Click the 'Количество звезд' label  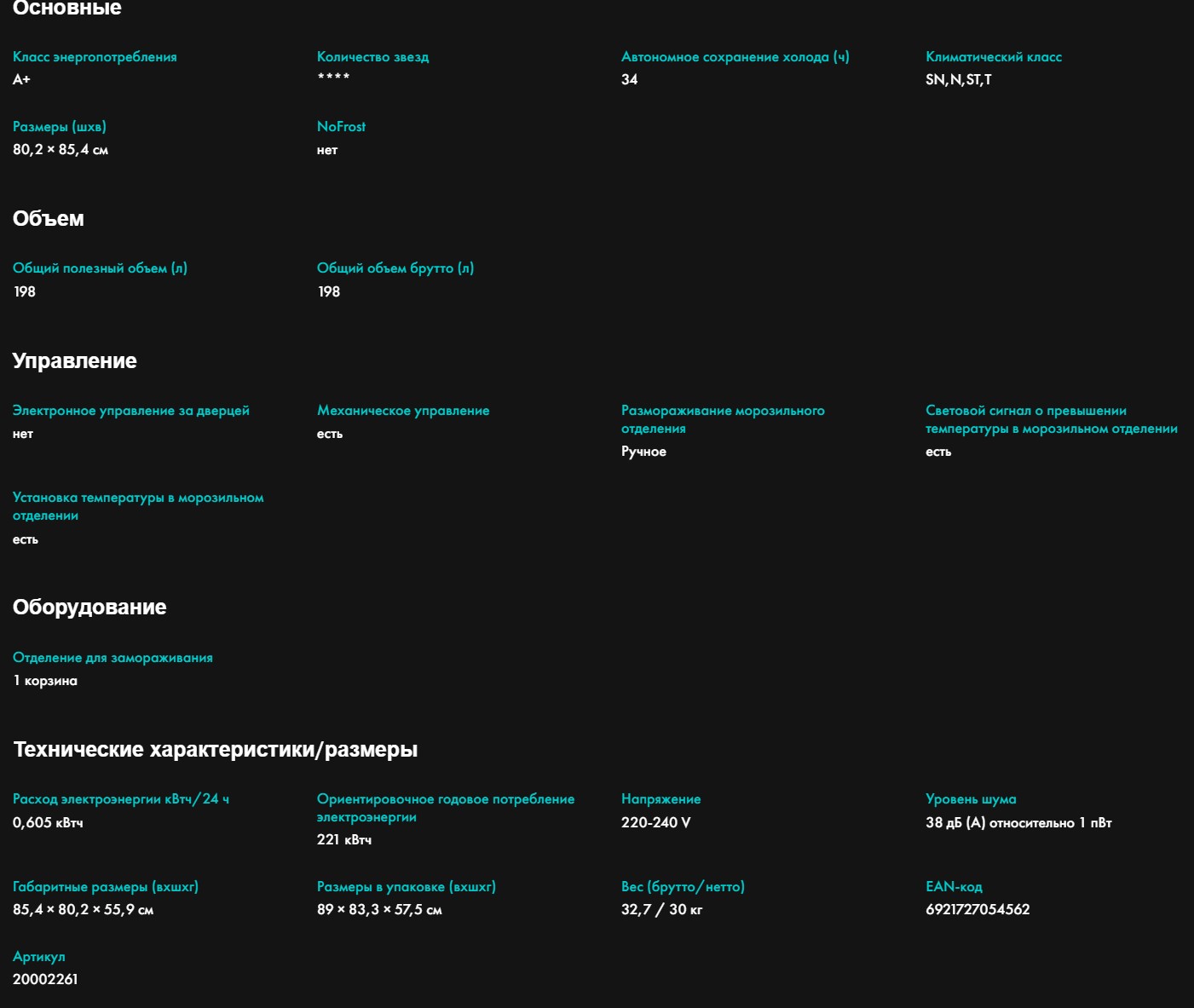(372, 57)
